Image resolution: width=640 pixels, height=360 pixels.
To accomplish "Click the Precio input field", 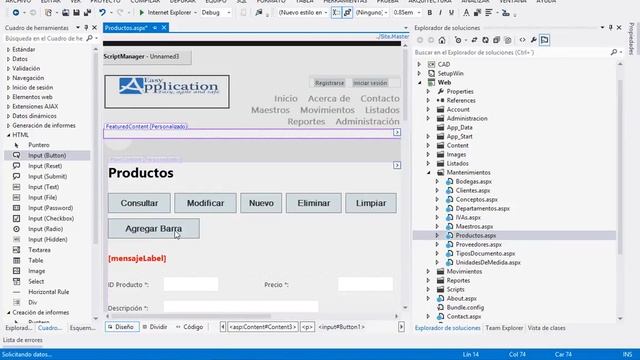I will (x=365, y=284).
